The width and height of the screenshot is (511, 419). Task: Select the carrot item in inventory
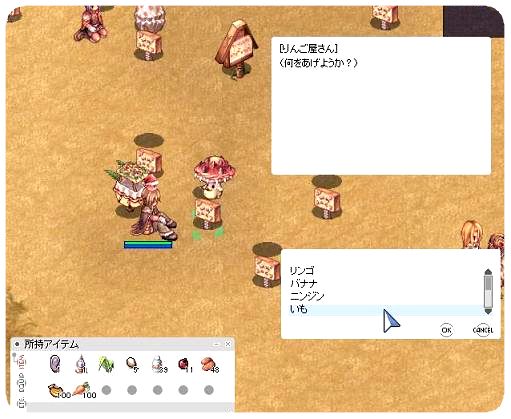tap(81, 389)
